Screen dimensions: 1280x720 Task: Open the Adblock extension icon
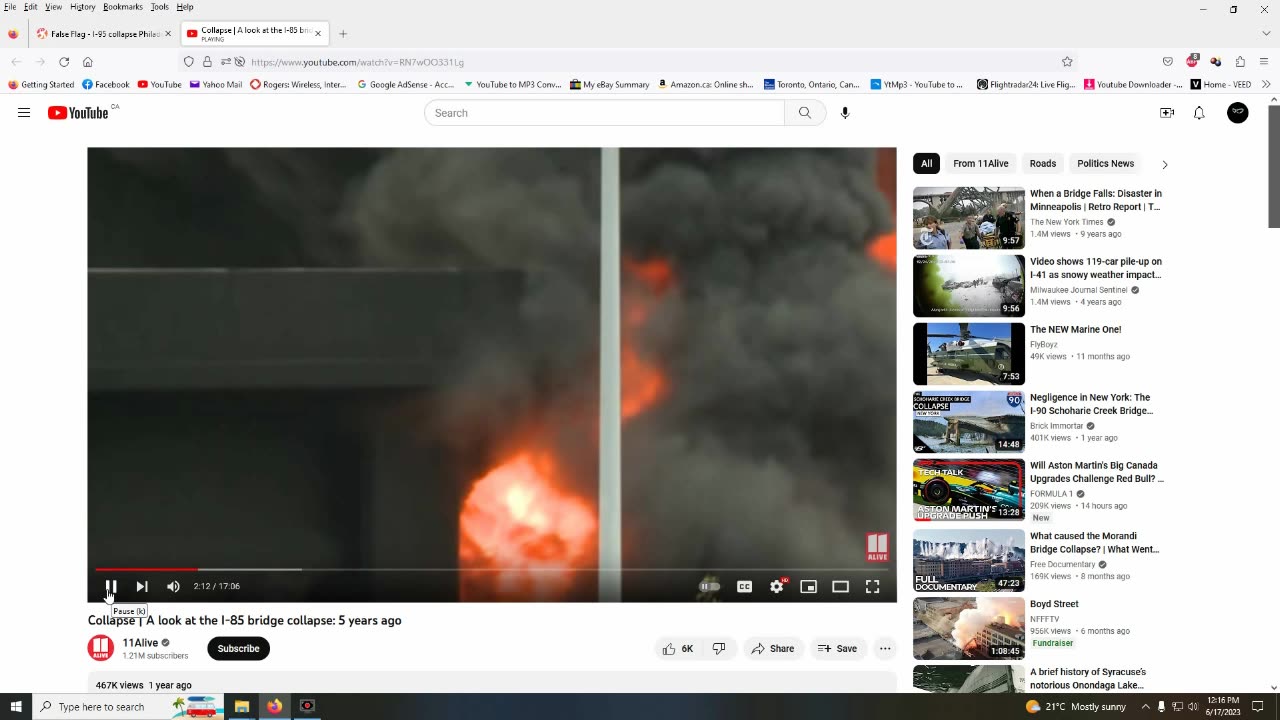(x=1192, y=62)
